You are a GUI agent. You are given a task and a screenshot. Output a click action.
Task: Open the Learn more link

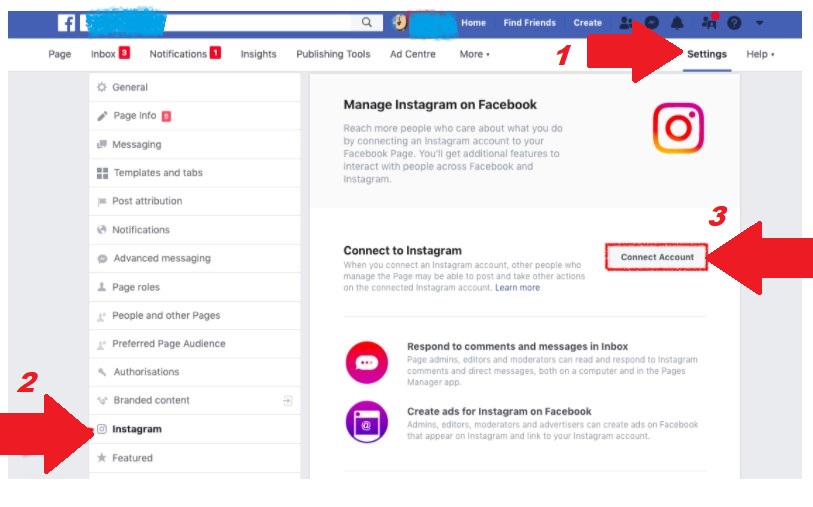coord(517,288)
